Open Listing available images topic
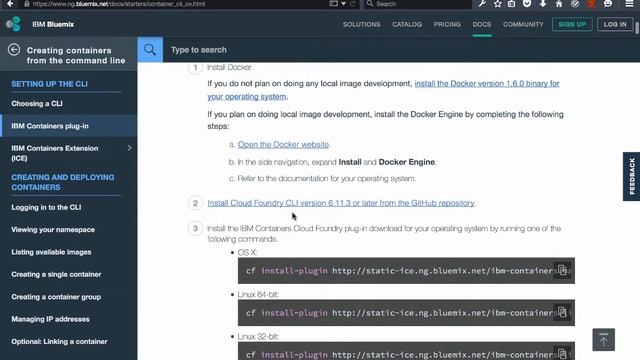The width and height of the screenshot is (640, 360). pyautogui.click(x=51, y=252)
